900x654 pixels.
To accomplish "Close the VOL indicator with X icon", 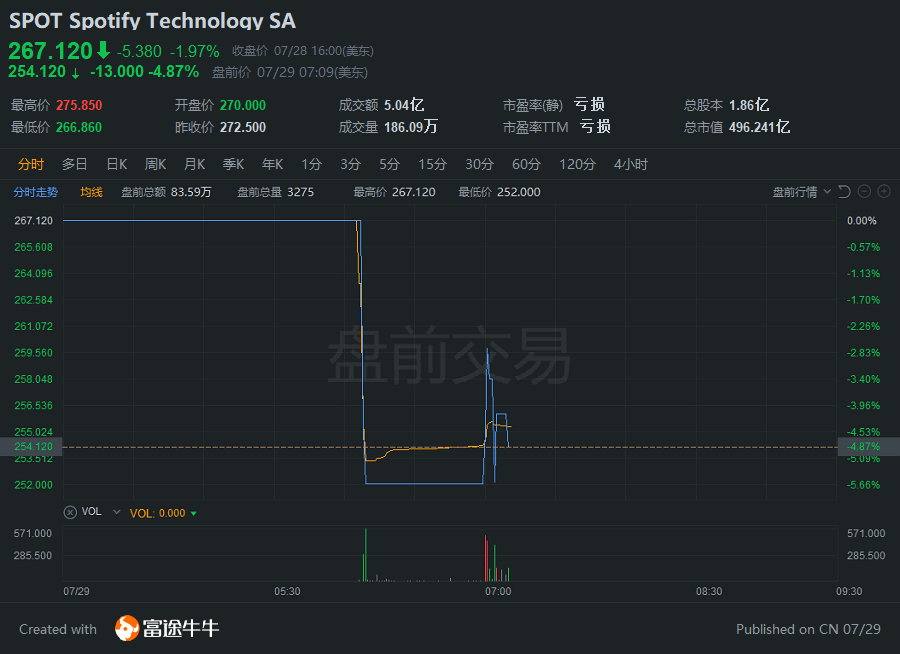I will click(x=70, y=512).
